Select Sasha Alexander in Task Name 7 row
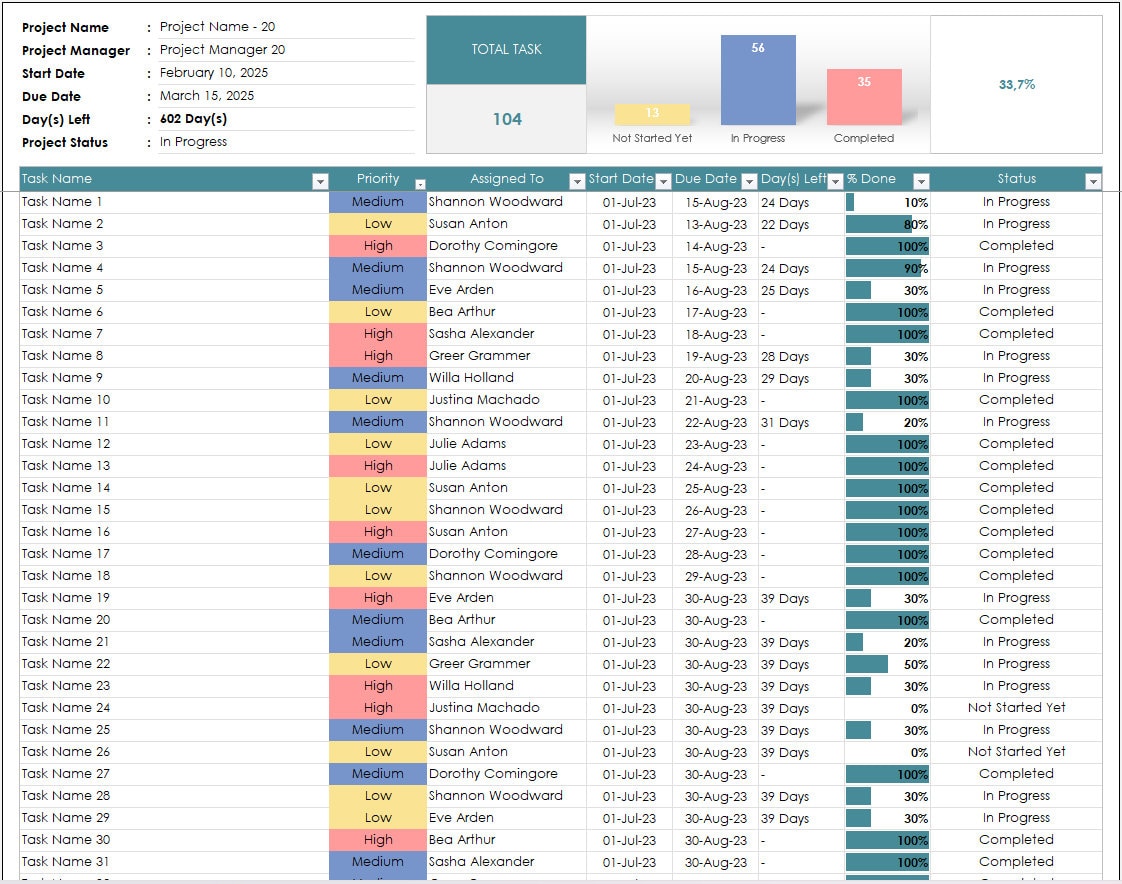The image size is (1122, 884). [507, 334]
